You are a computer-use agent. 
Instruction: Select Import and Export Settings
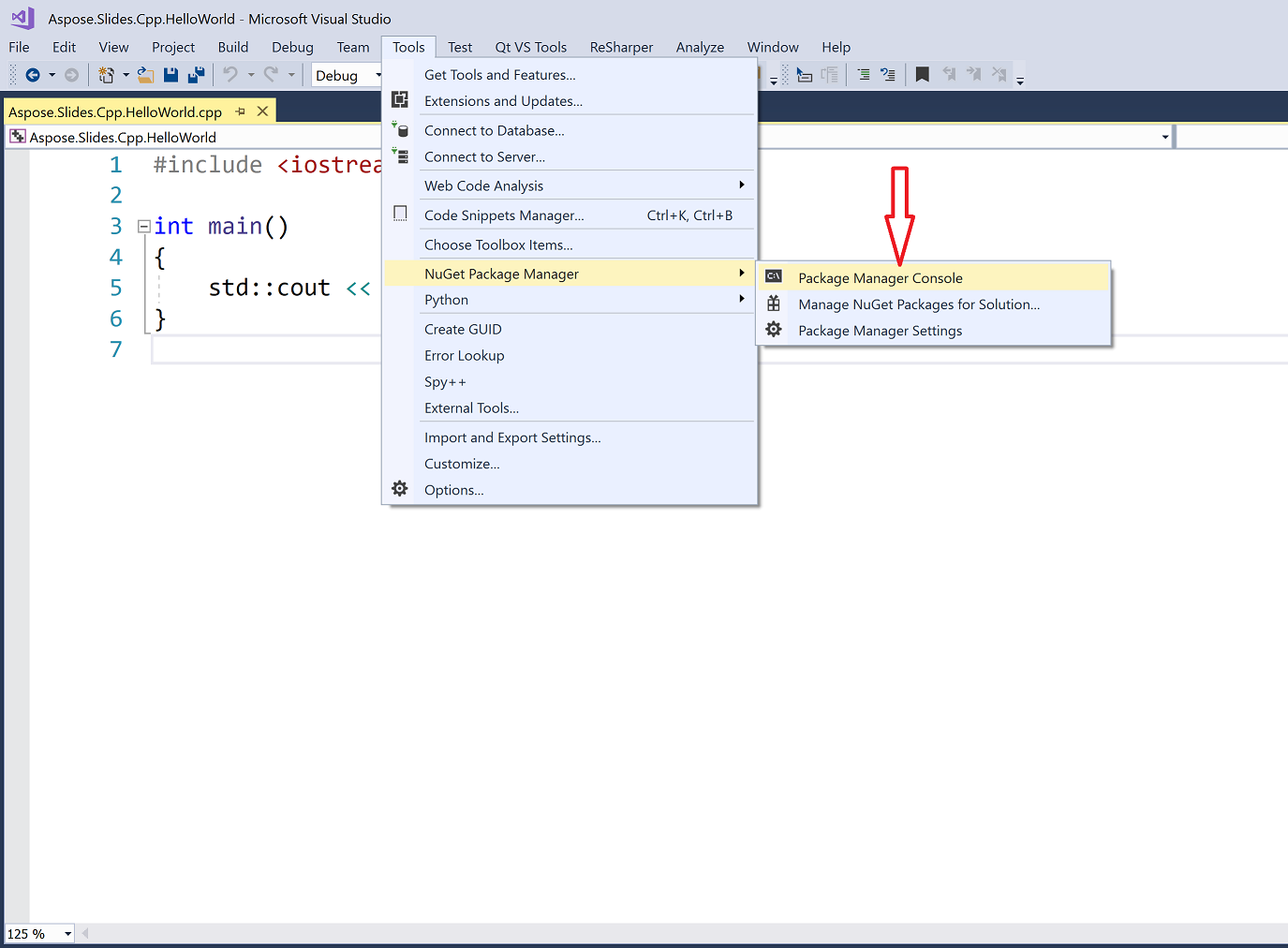(570, 437)
